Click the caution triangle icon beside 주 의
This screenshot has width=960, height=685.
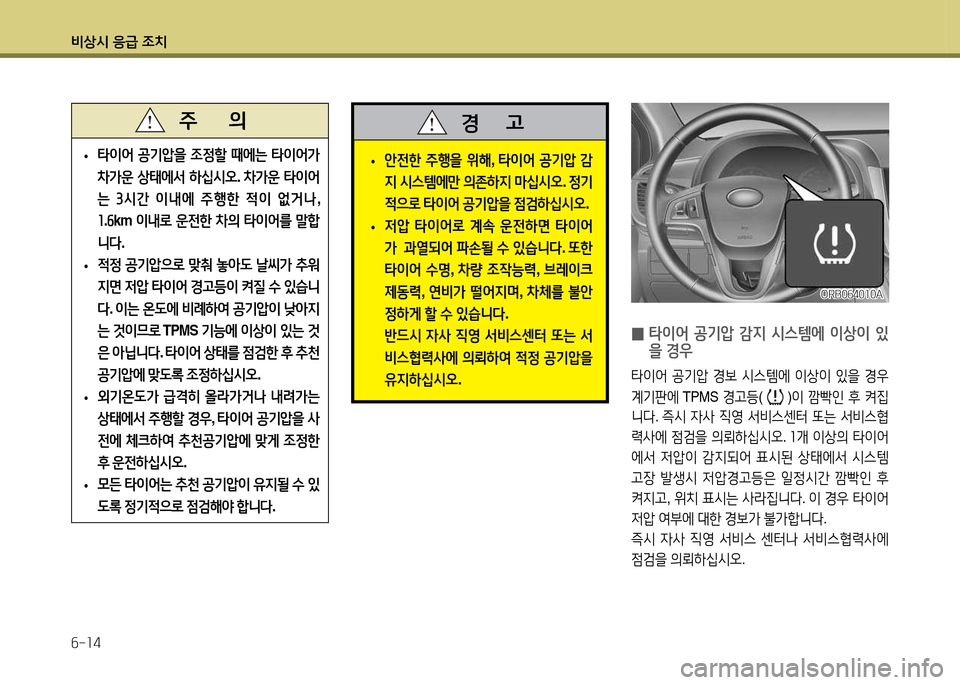point(150,120)
